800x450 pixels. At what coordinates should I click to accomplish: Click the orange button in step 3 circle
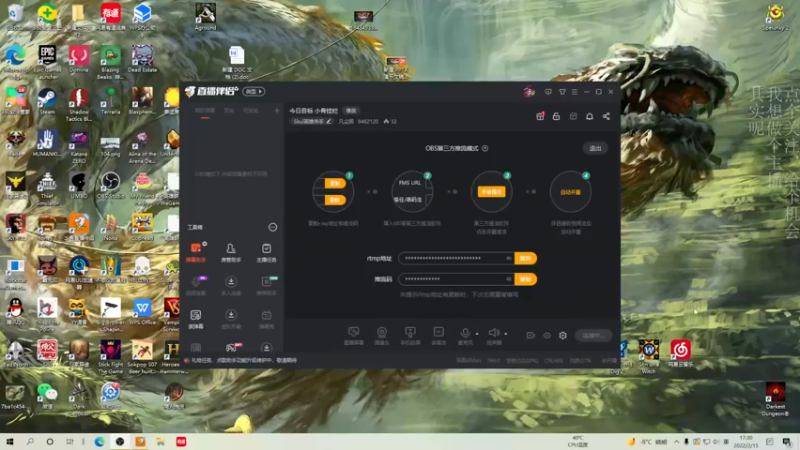(491, 192)
